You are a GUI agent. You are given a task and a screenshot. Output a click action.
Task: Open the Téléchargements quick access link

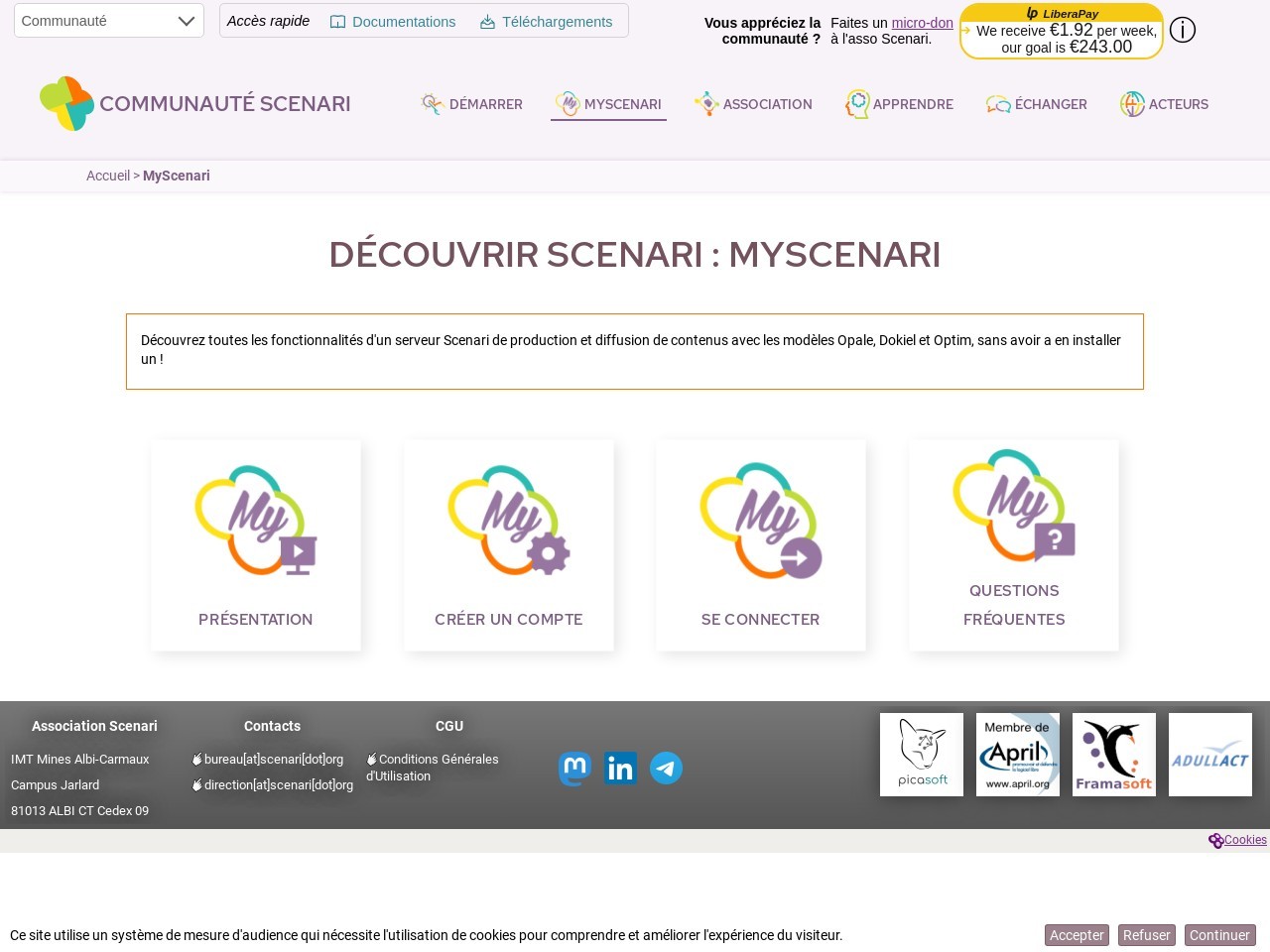pyautogui.click(x=546, y=22)
